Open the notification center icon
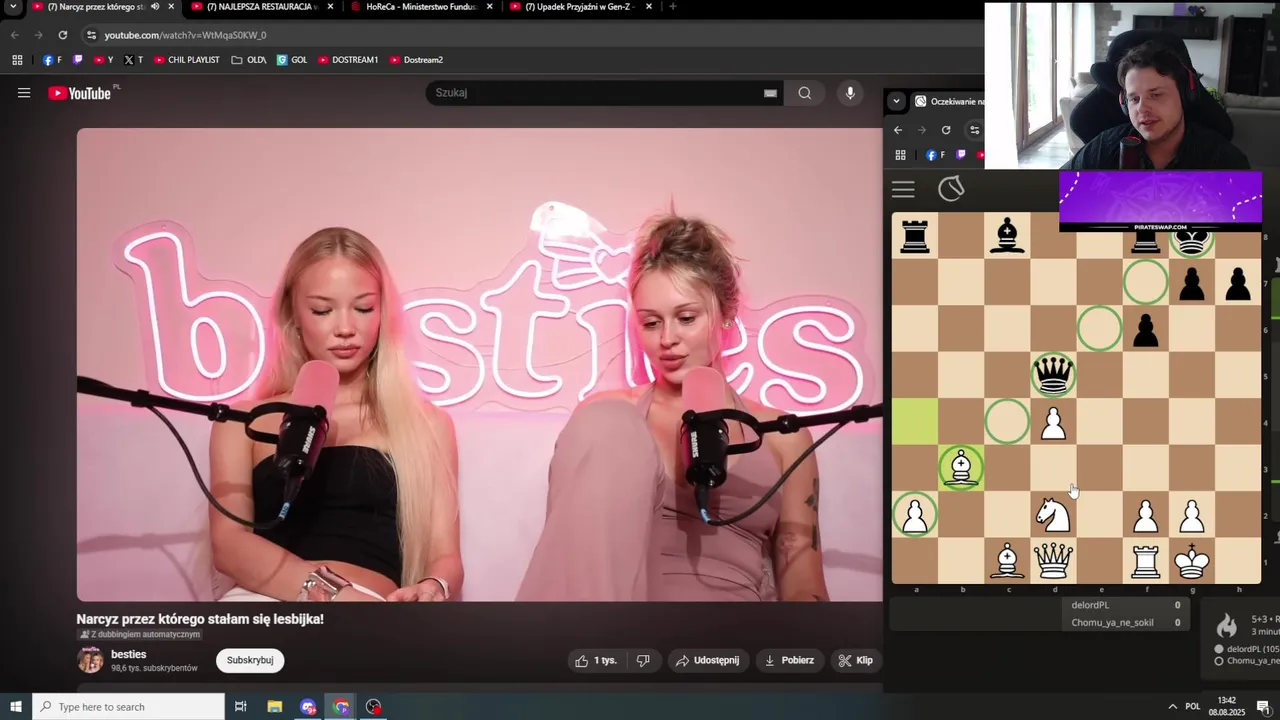1280x720 pixels. [1263, 707]
